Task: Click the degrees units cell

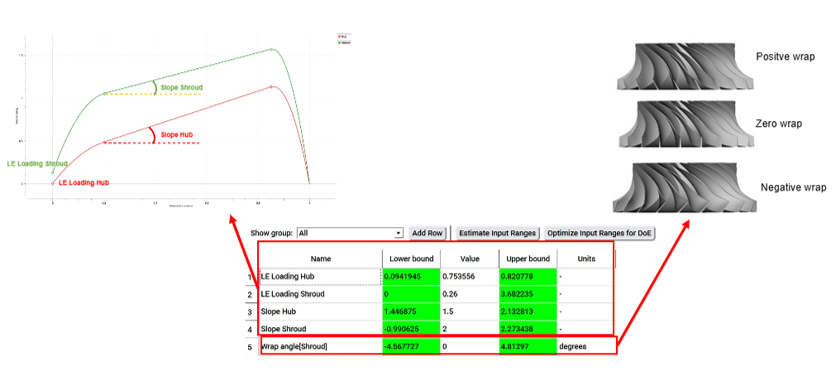Action: (586, 346)
